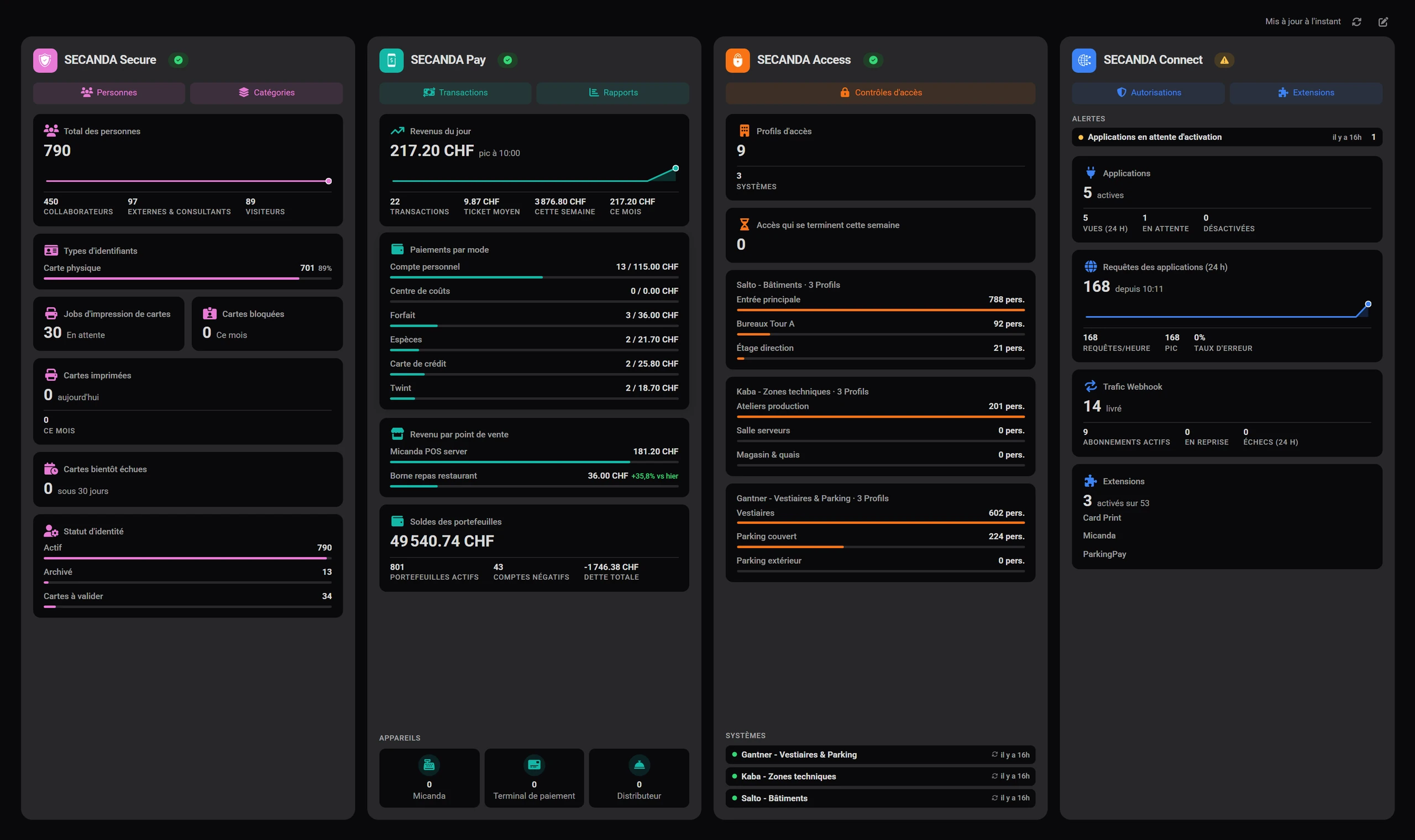Click the Micanda POS server revenue row
This screenshot has width=1415, height=840.
click(534, 455)
